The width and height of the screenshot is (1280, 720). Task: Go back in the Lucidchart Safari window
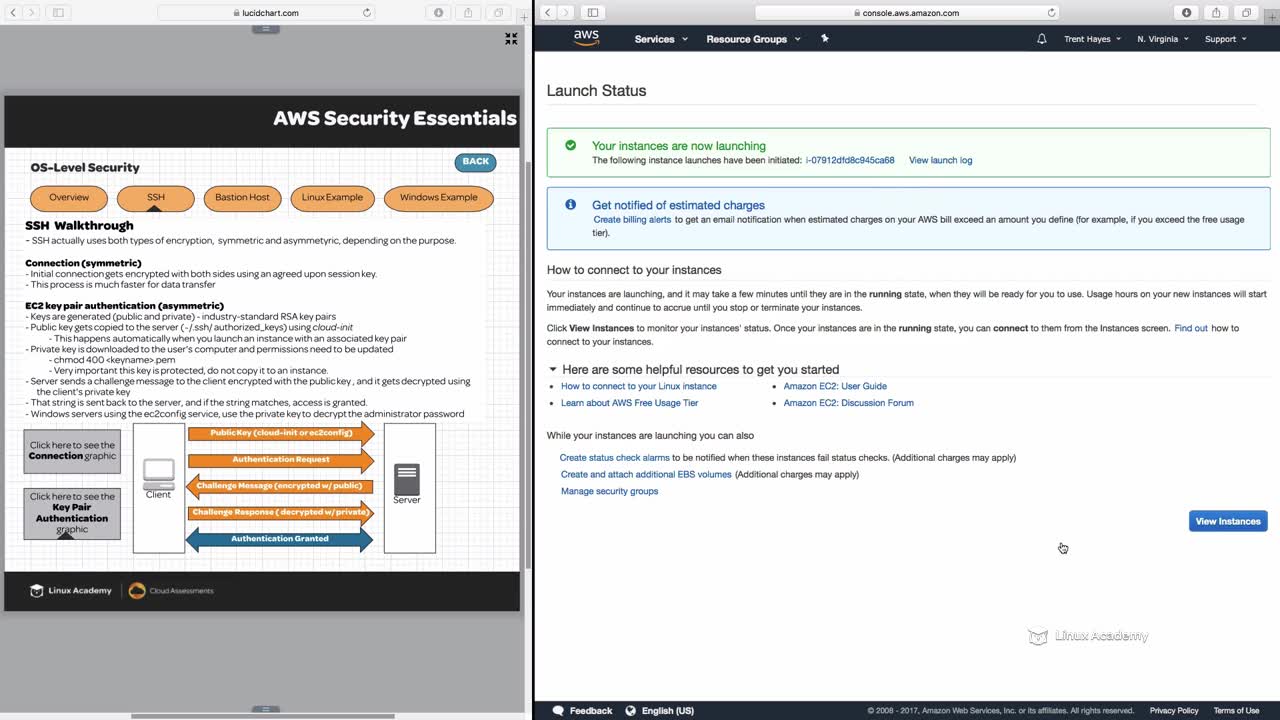click(x=13, y=13)
